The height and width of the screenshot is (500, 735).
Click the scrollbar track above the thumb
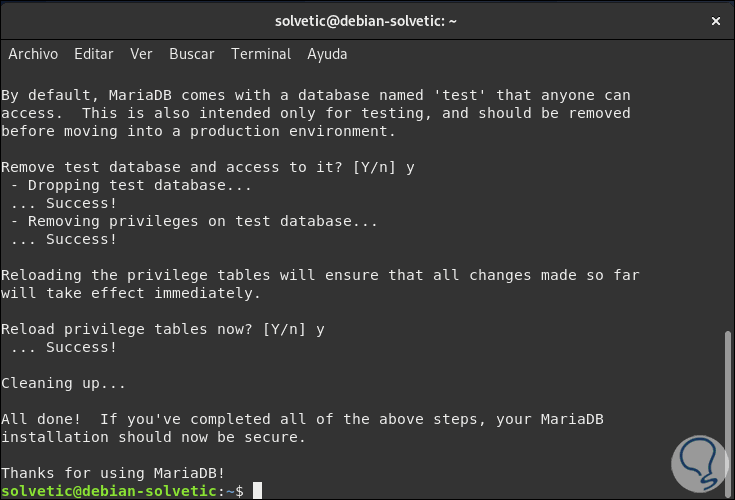pyautogui.click(x=729, y=200)
